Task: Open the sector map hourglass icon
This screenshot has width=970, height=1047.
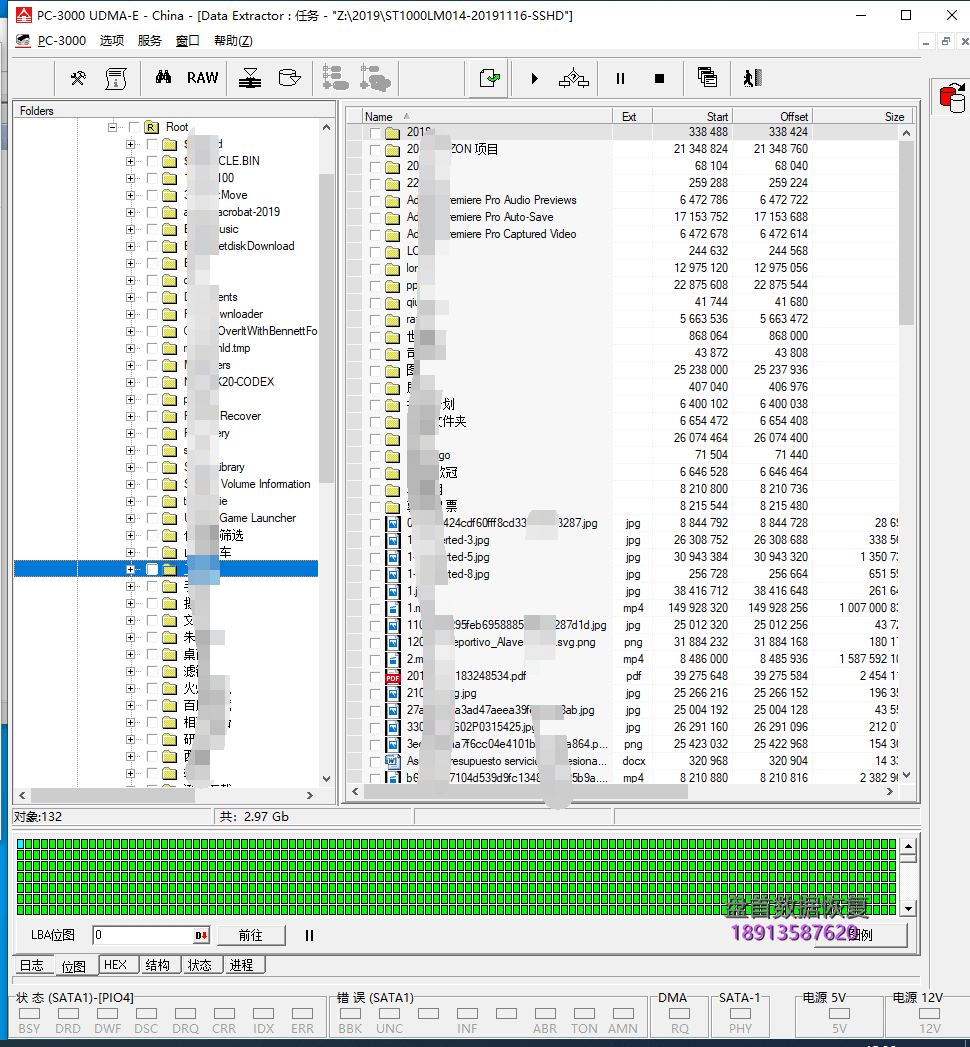Action: pyautogui.click(x=250, y=78)
